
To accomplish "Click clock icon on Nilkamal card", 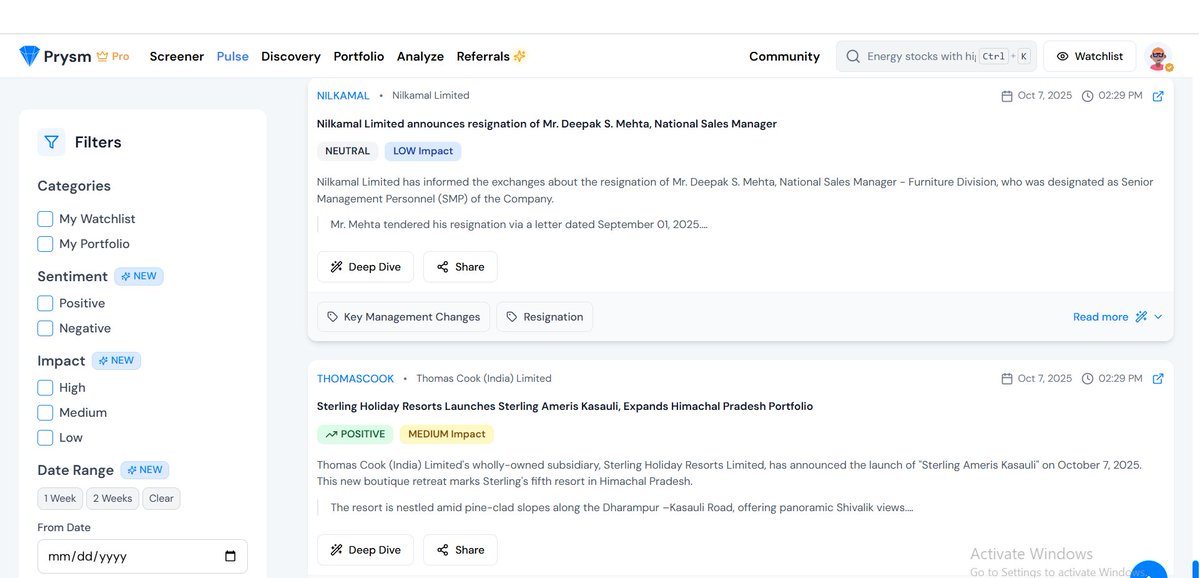I will 1087,96.
